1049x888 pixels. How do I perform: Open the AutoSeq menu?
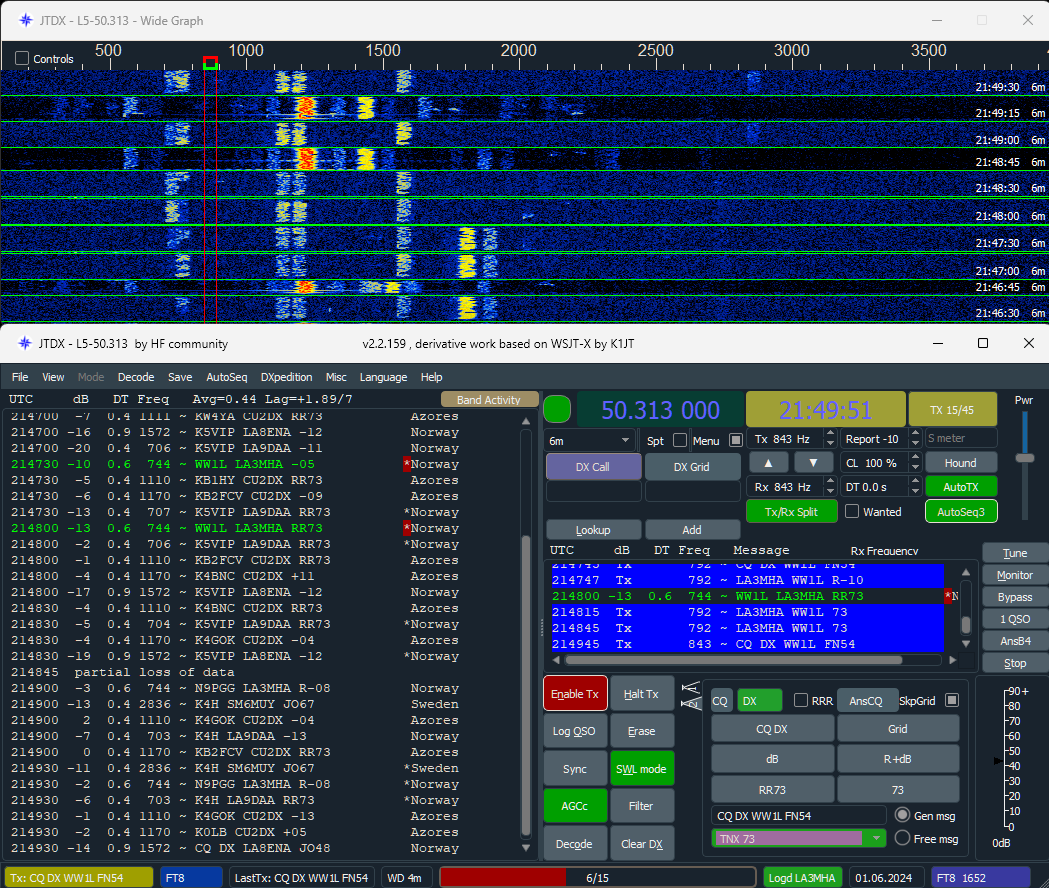tap(227, 377)
